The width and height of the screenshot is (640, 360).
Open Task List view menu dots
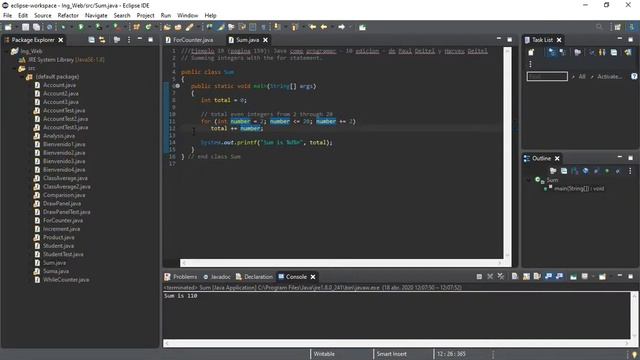pos(530,64)
